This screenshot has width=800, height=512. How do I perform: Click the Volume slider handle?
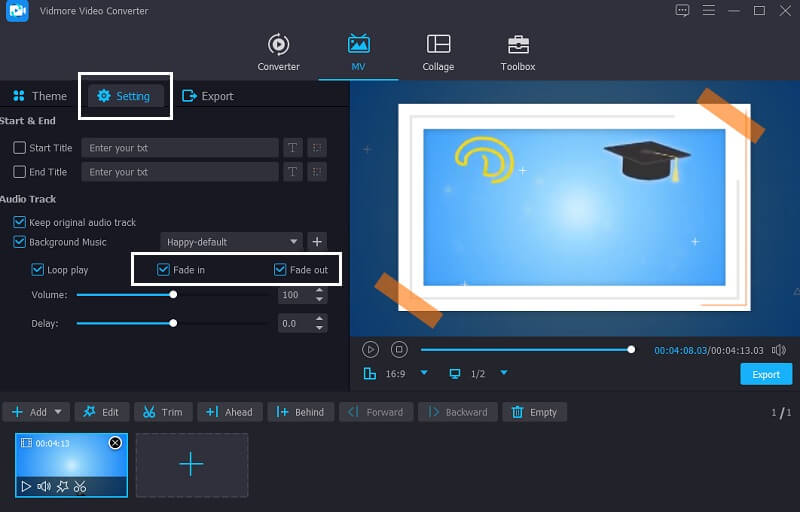(x=173, y=295)
